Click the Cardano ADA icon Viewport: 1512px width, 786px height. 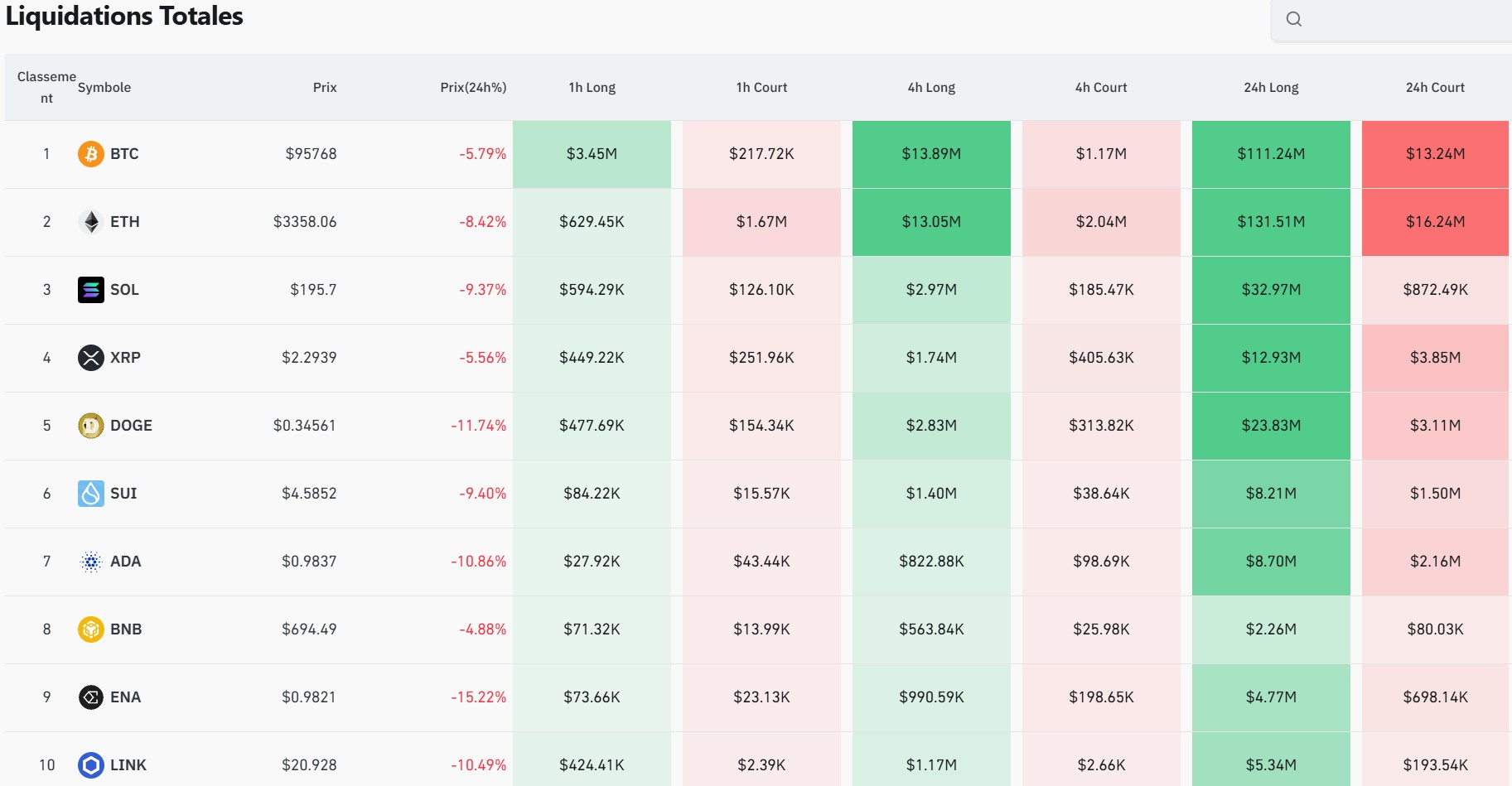pyautogui.click(x=90, y=562)
